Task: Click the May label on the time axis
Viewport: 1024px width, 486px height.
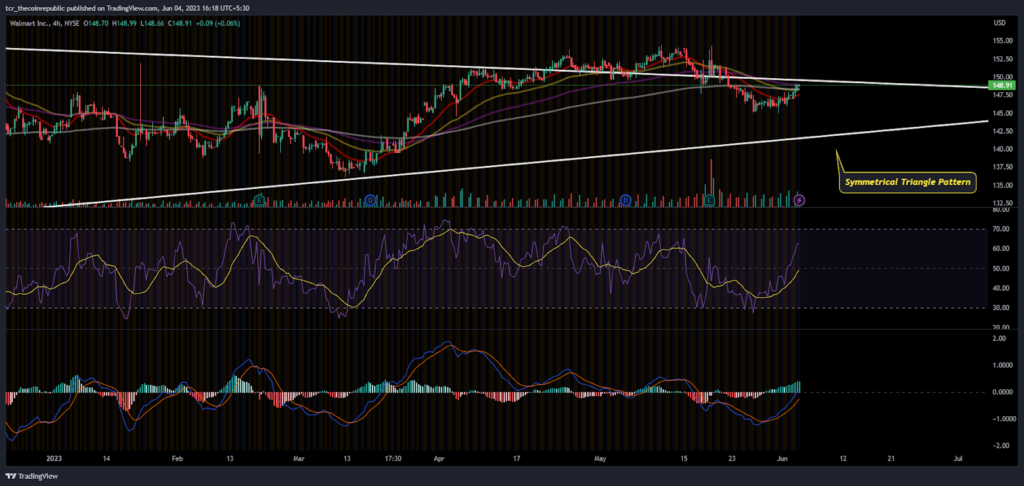Action: click(599, 460)
